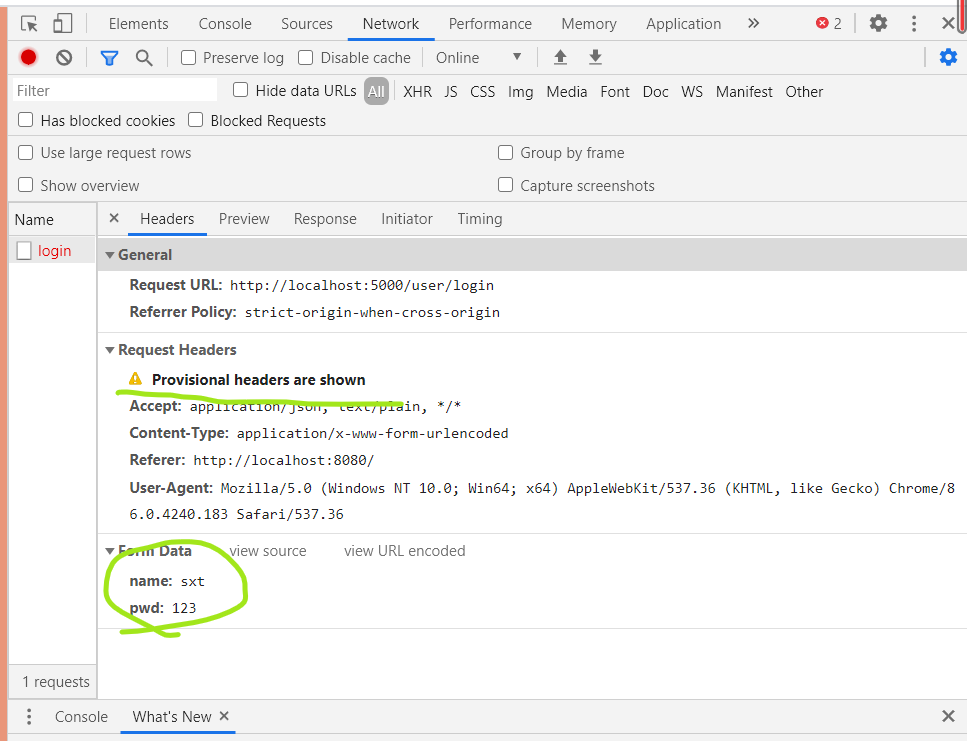Filter requests by XHR
Image resolution: width=967 pixels, height=741 pixels.
[418, 91]
